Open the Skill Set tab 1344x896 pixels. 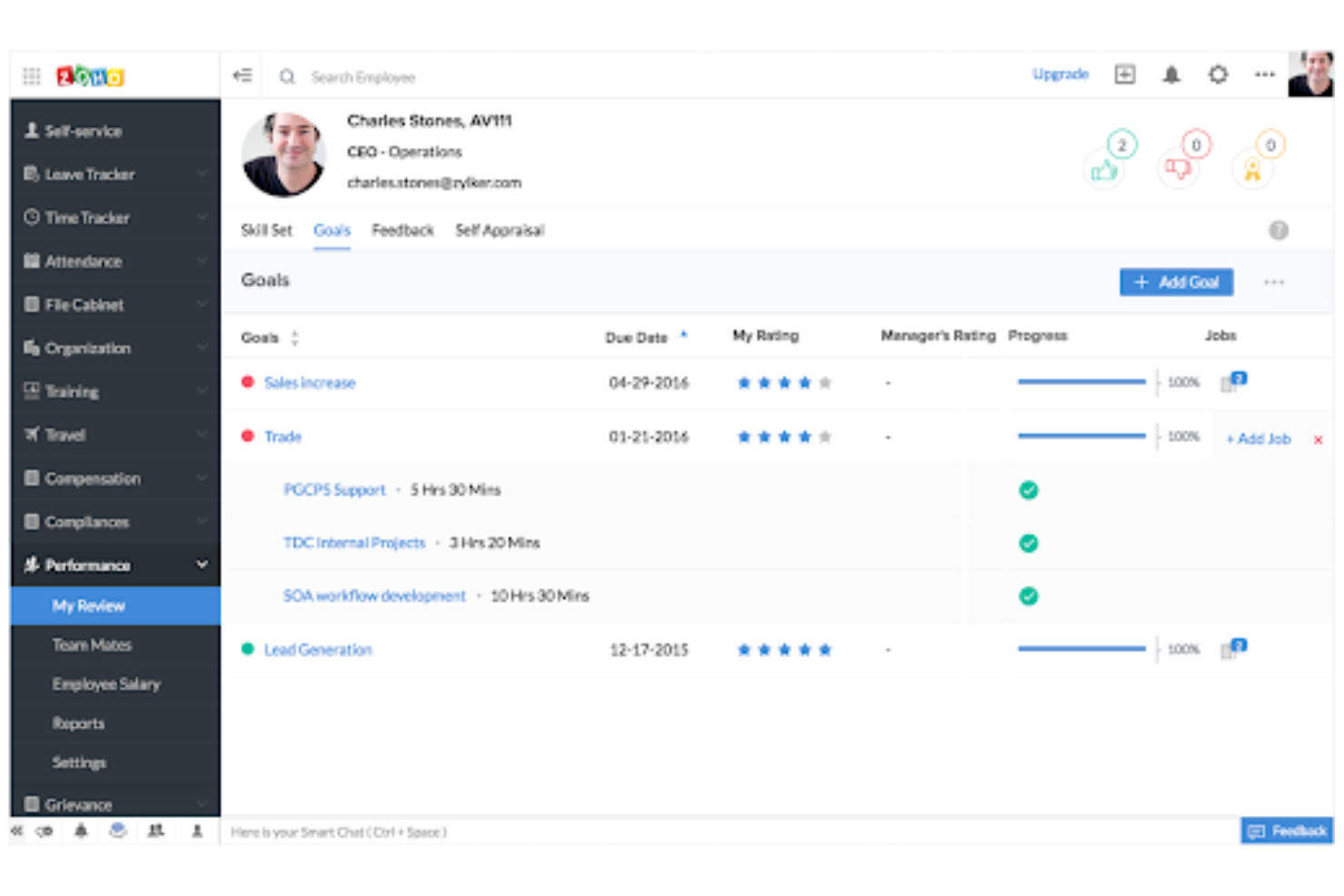[x=266, y=230]
